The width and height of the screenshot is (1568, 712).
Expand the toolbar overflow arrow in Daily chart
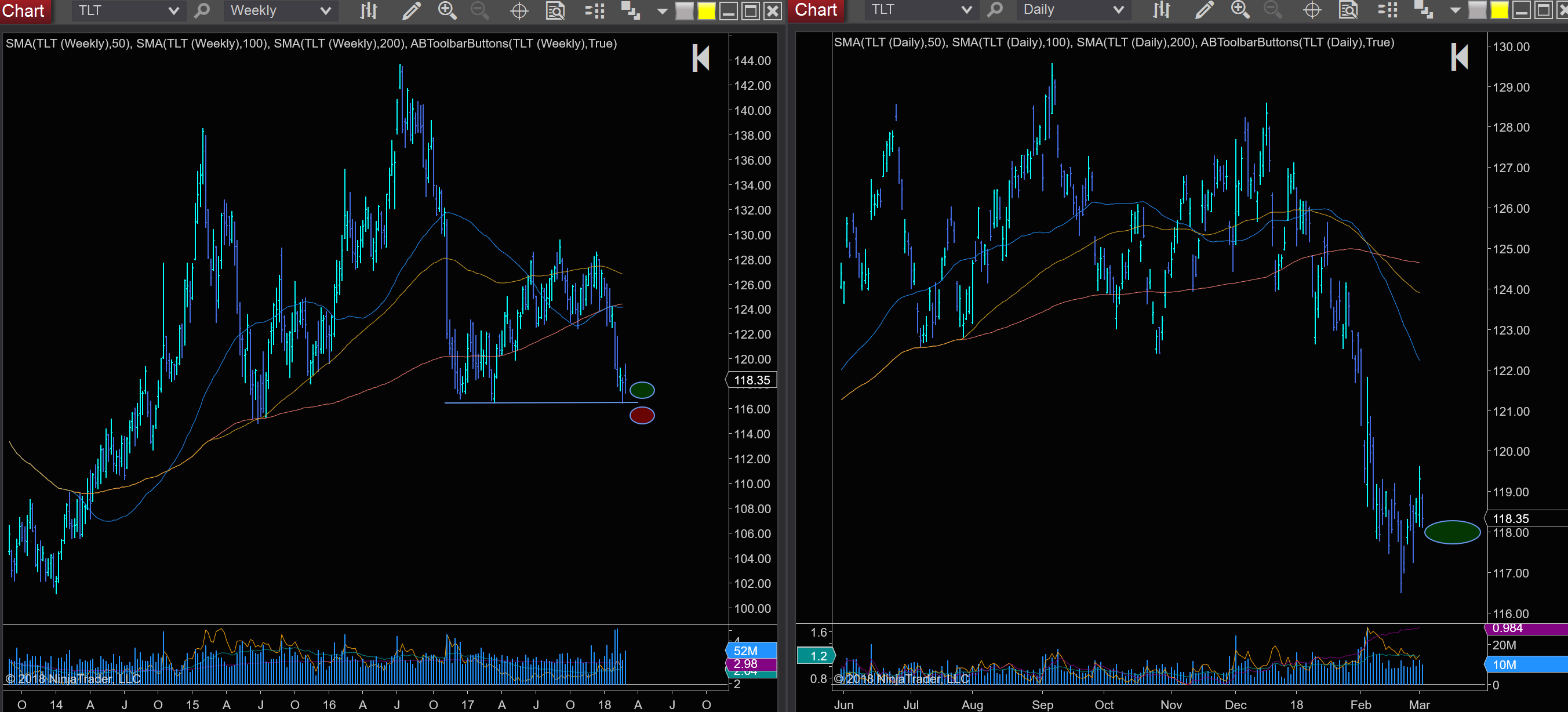(1456, 10)
